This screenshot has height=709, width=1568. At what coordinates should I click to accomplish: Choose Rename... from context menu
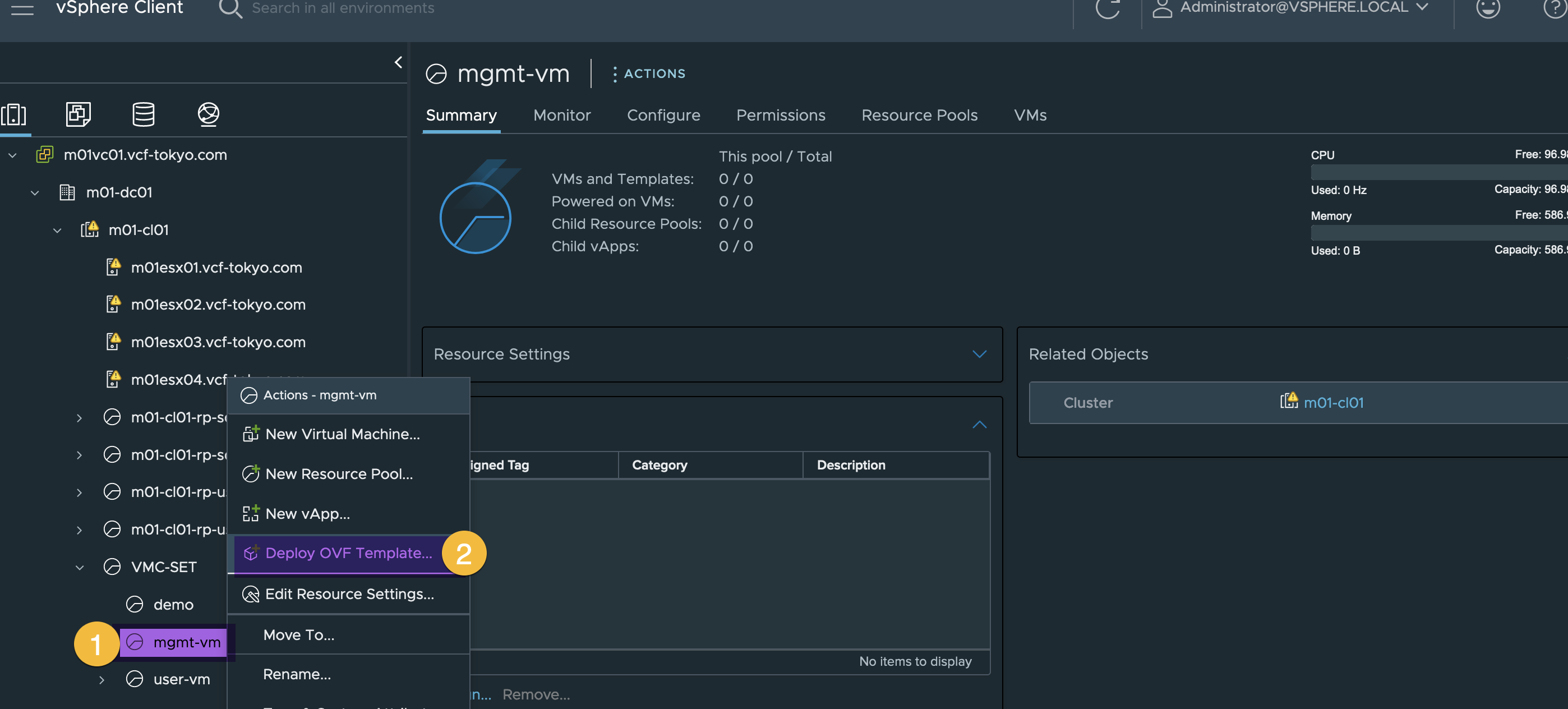(348, 674)
